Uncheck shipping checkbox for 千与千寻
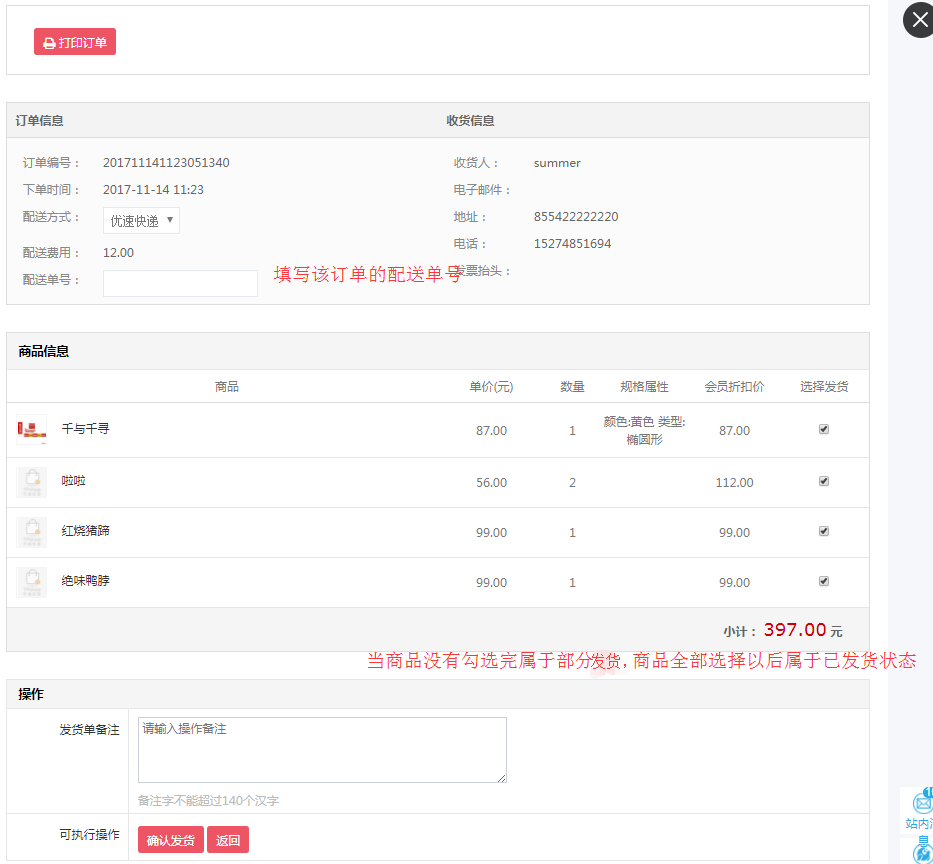933x864 pixels. [824, 429]
